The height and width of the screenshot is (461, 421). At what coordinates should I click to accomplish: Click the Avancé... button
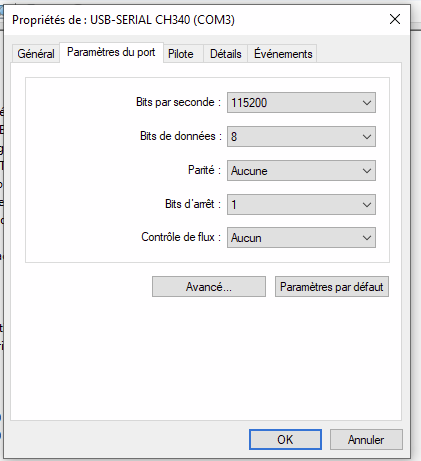pos(209,287)
